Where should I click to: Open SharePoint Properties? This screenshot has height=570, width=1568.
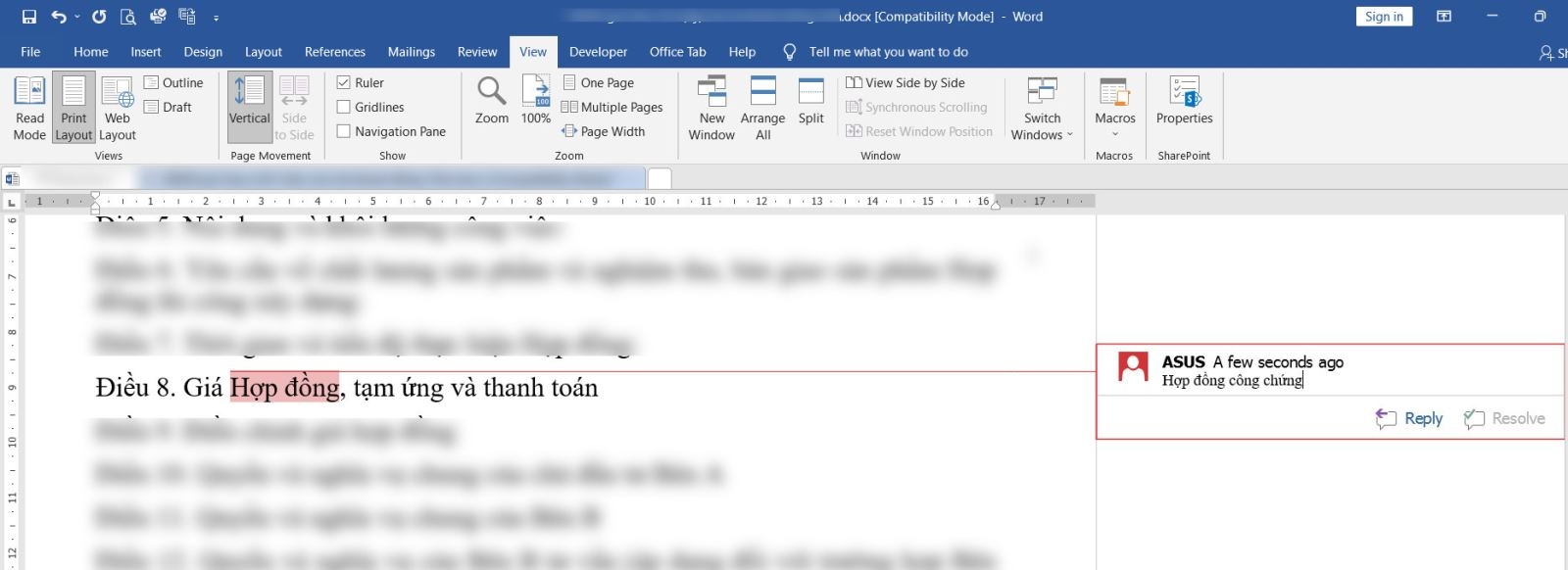point(1184,101)
